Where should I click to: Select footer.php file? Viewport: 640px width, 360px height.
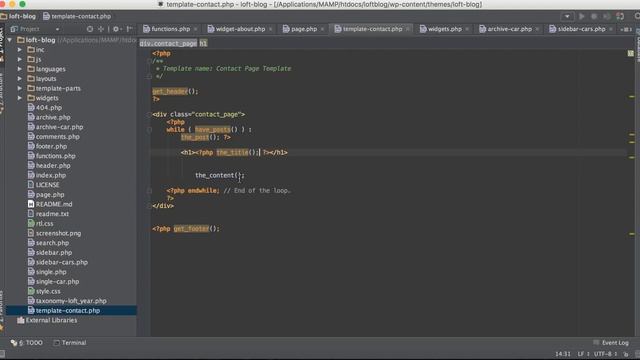(51, 146)
